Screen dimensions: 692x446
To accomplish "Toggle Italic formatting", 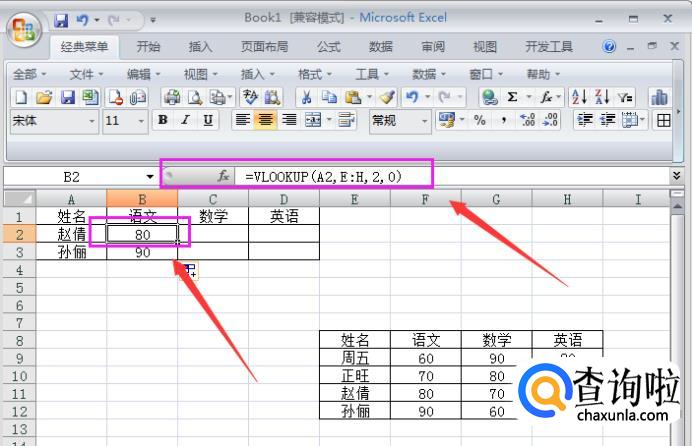I will [x=185, y=120].
